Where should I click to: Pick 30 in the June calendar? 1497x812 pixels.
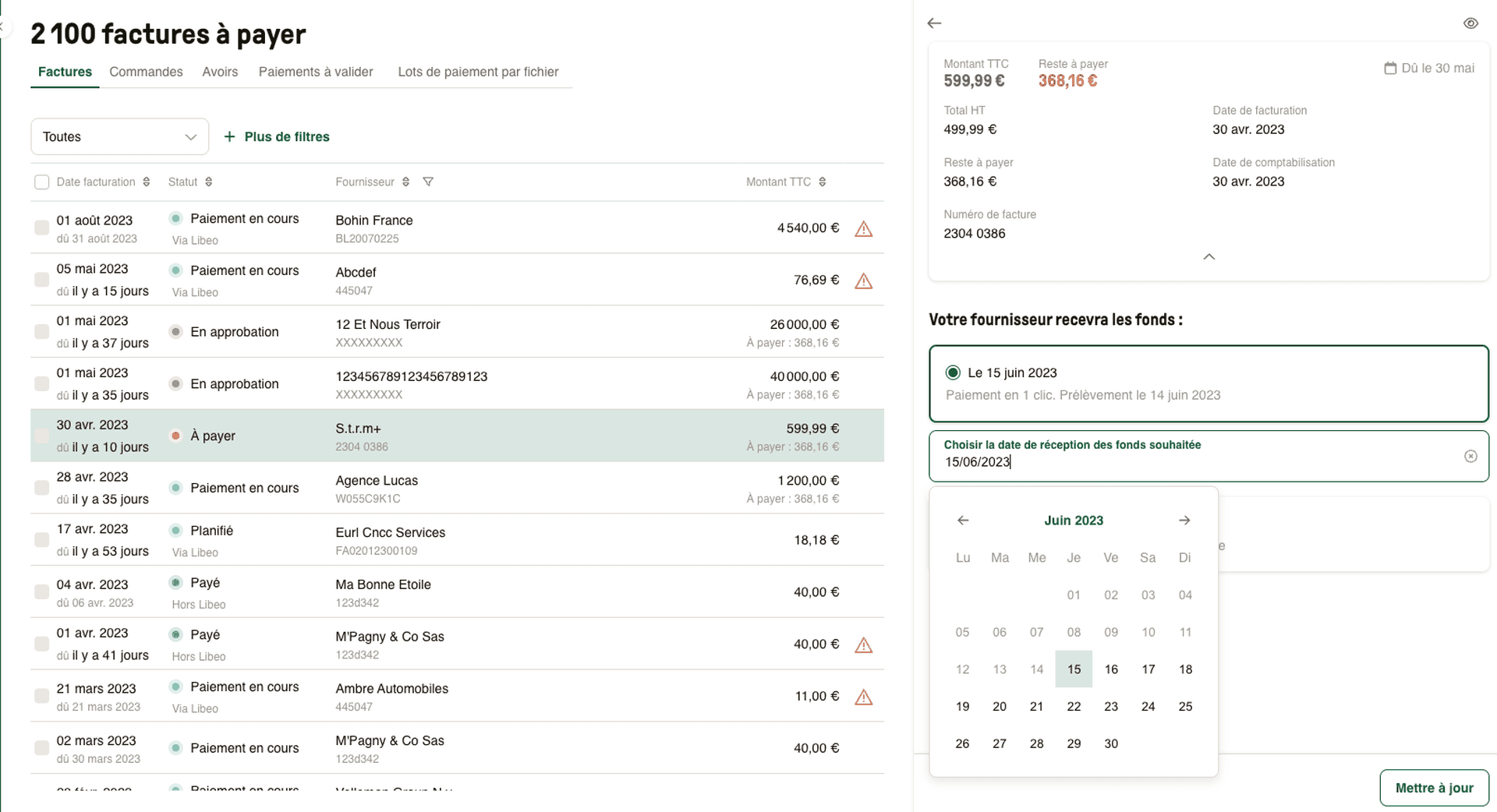(x=1111, y=744)
